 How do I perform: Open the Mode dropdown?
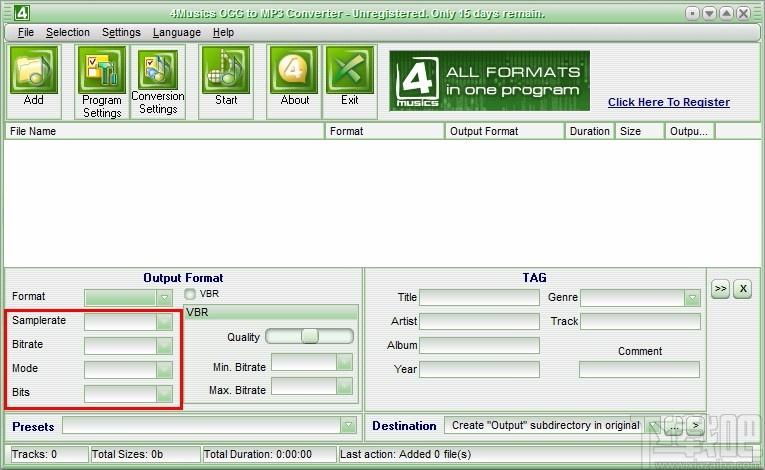pos(164,369)
